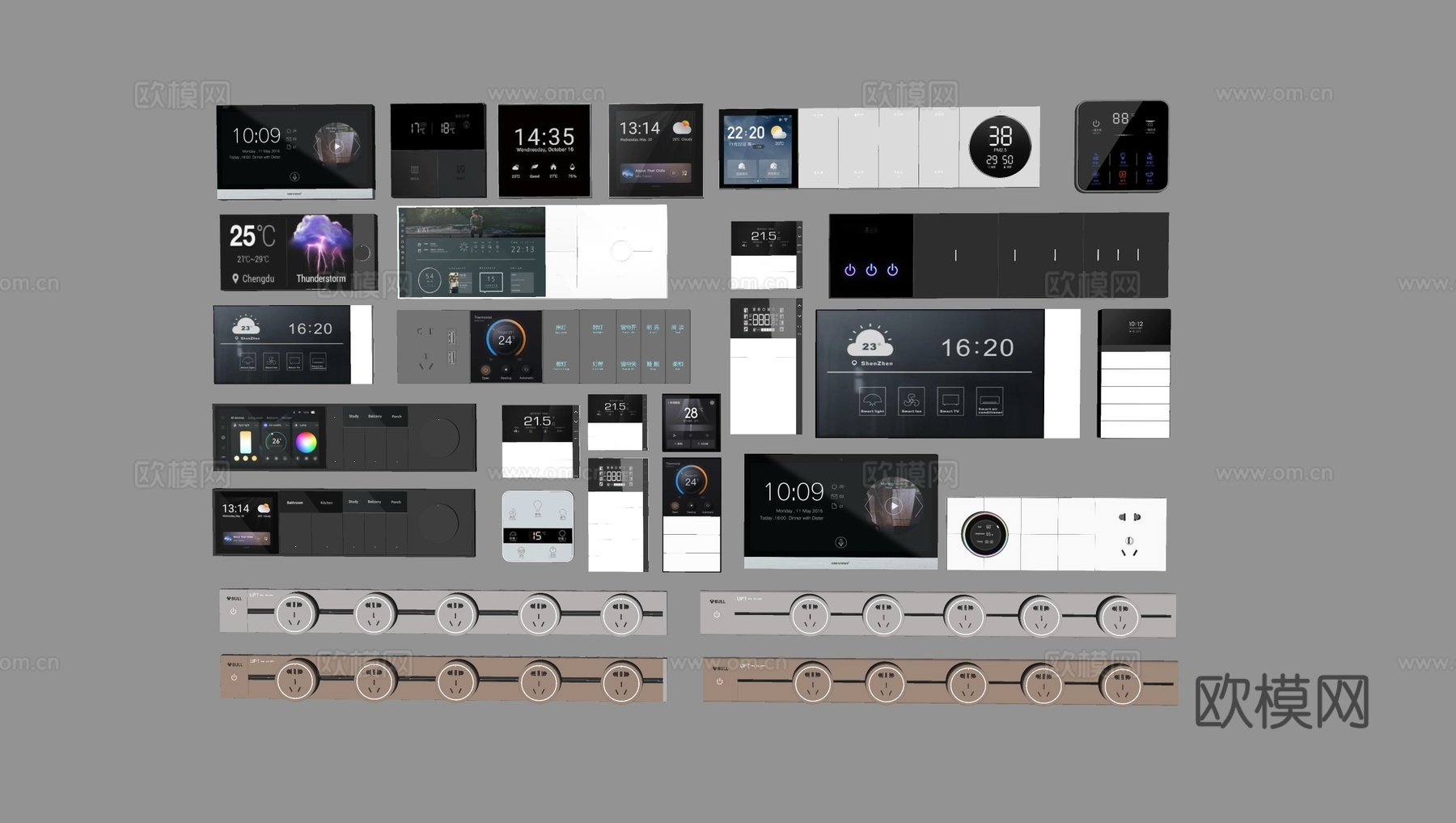The width and height of the screenshot is (1456, 823).
Task: Toggle the first purple power button on the black touch panel
Action: coord(850,269)
